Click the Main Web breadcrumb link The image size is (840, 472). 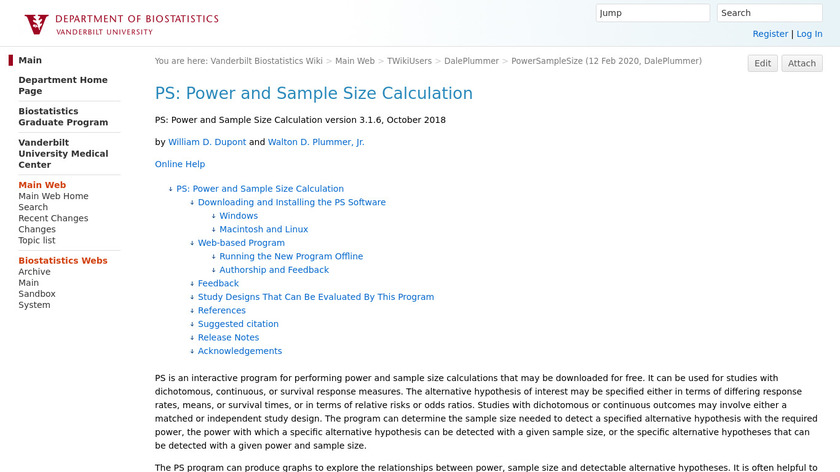[x=355, y=61]
